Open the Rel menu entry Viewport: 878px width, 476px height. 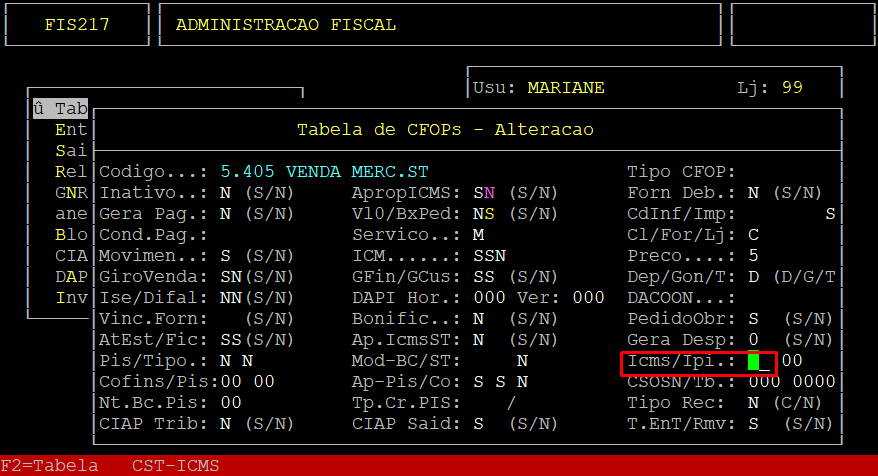71,172
